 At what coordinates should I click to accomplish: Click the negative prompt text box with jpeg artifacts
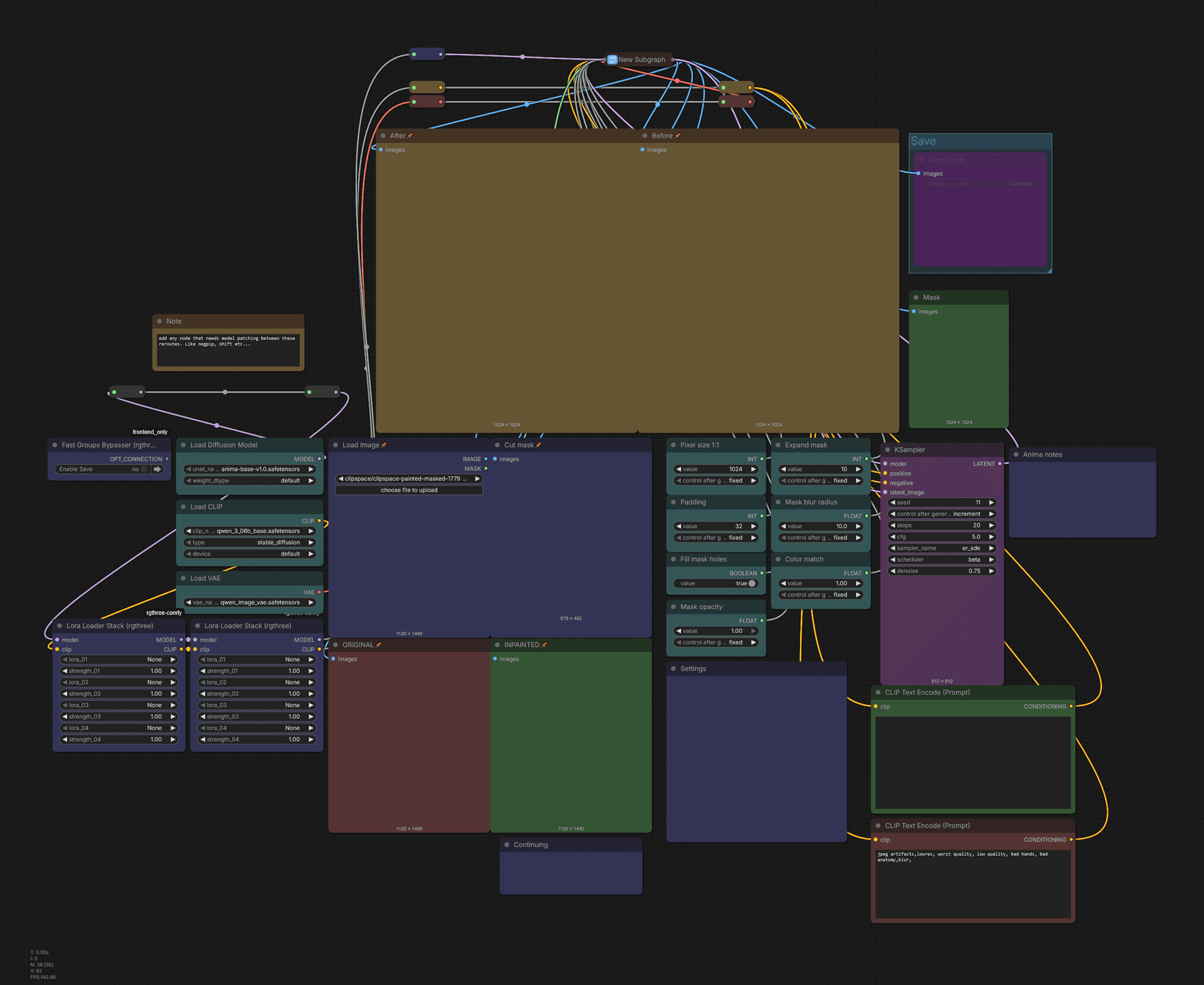tap(973, 883)
